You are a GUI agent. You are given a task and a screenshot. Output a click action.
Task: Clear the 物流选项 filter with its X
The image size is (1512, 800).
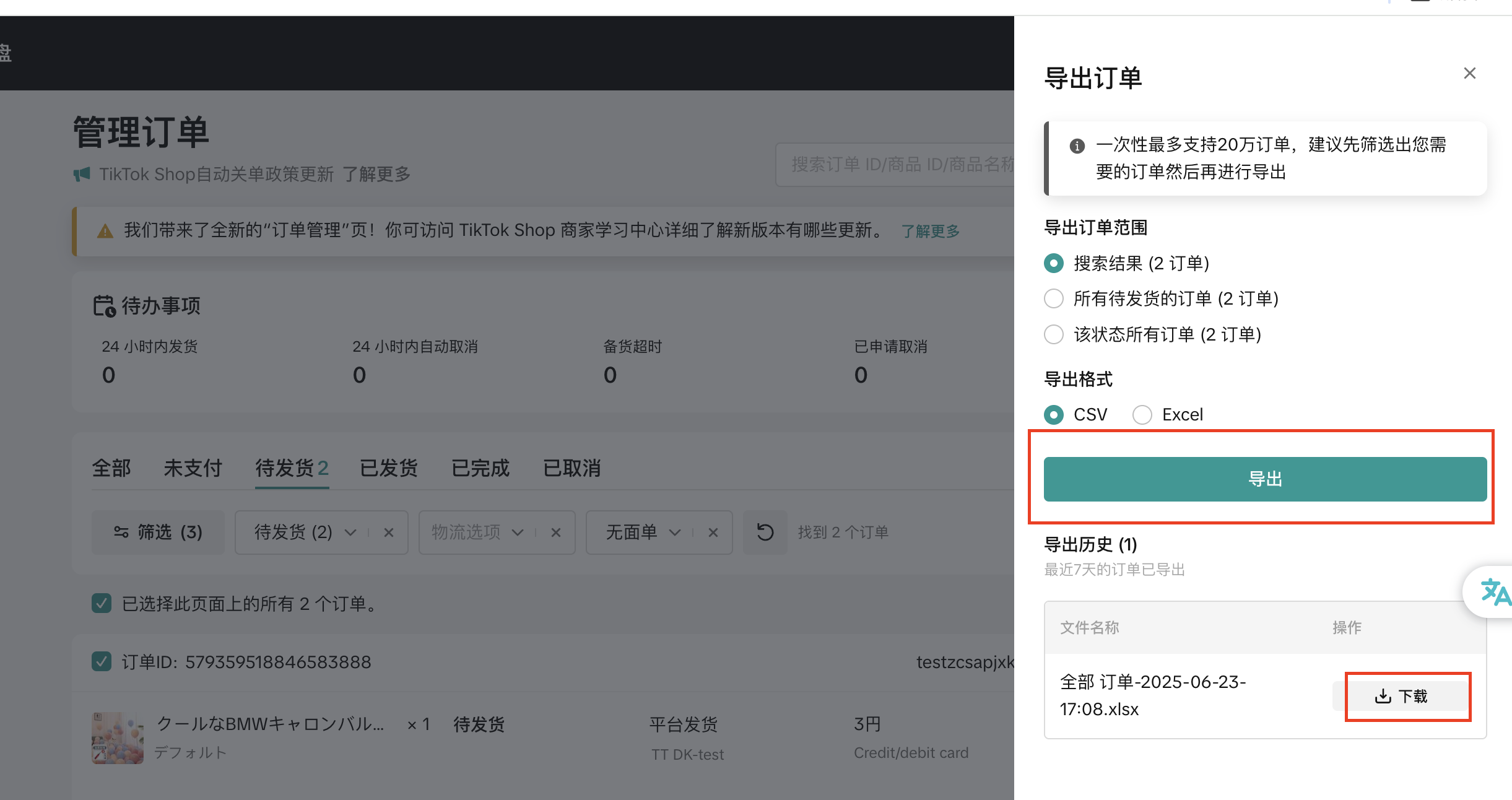556,533
